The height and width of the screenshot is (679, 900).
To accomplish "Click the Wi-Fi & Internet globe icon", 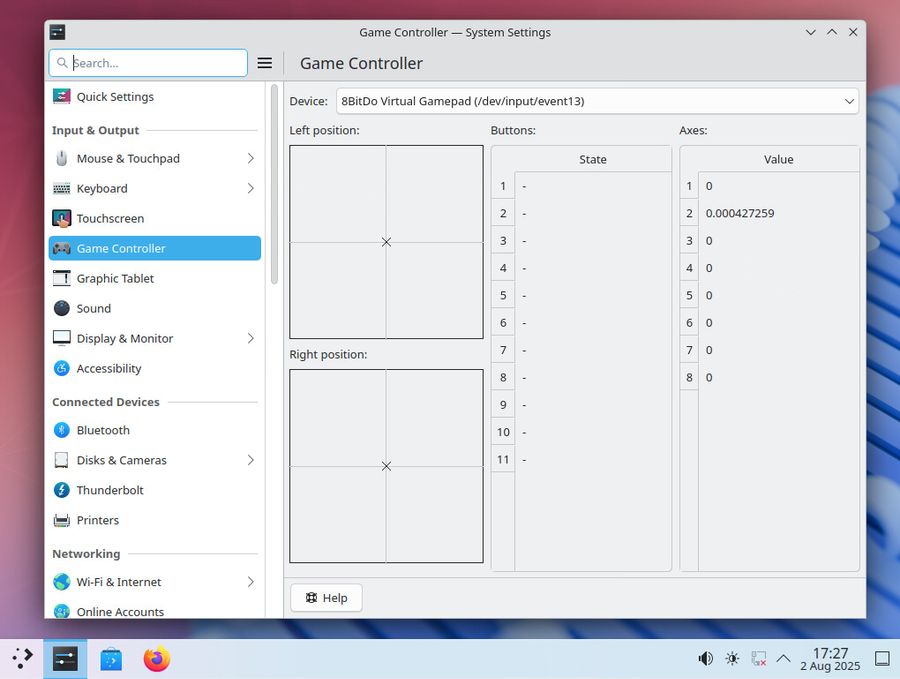I will (x=61, y=582).
